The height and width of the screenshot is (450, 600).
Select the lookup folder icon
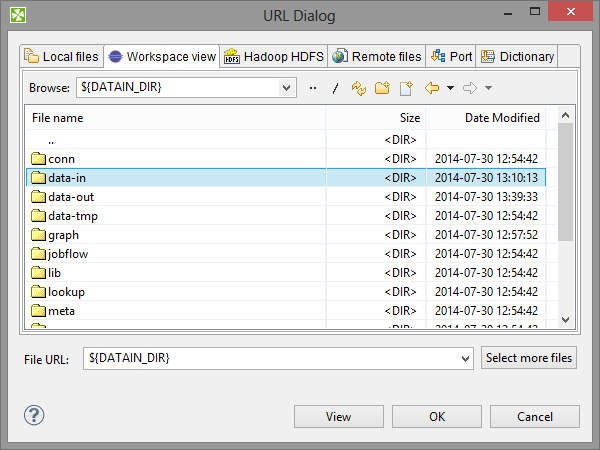[38, 292]
